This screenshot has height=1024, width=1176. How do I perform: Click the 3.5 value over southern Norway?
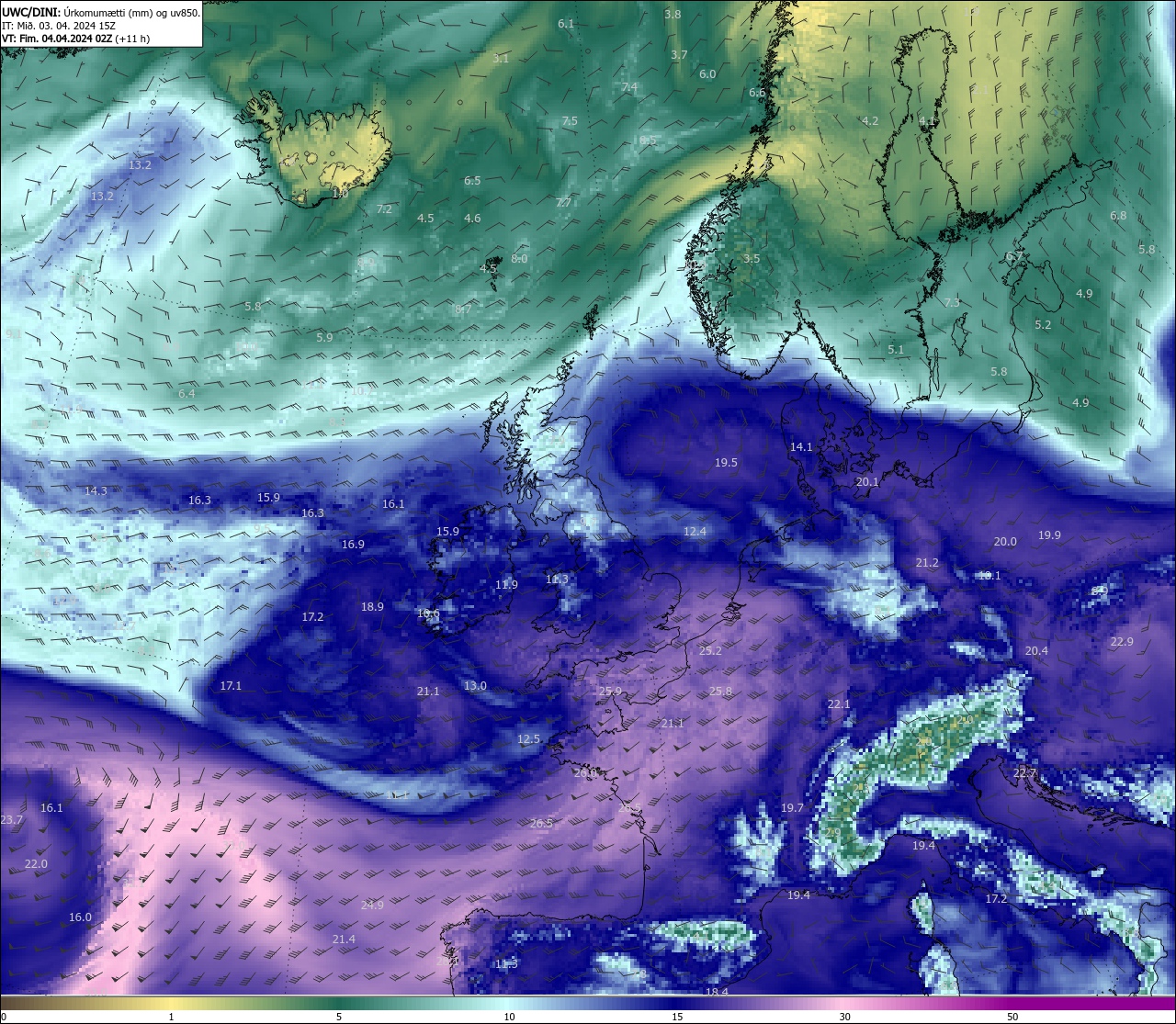[x=752, y=258]
